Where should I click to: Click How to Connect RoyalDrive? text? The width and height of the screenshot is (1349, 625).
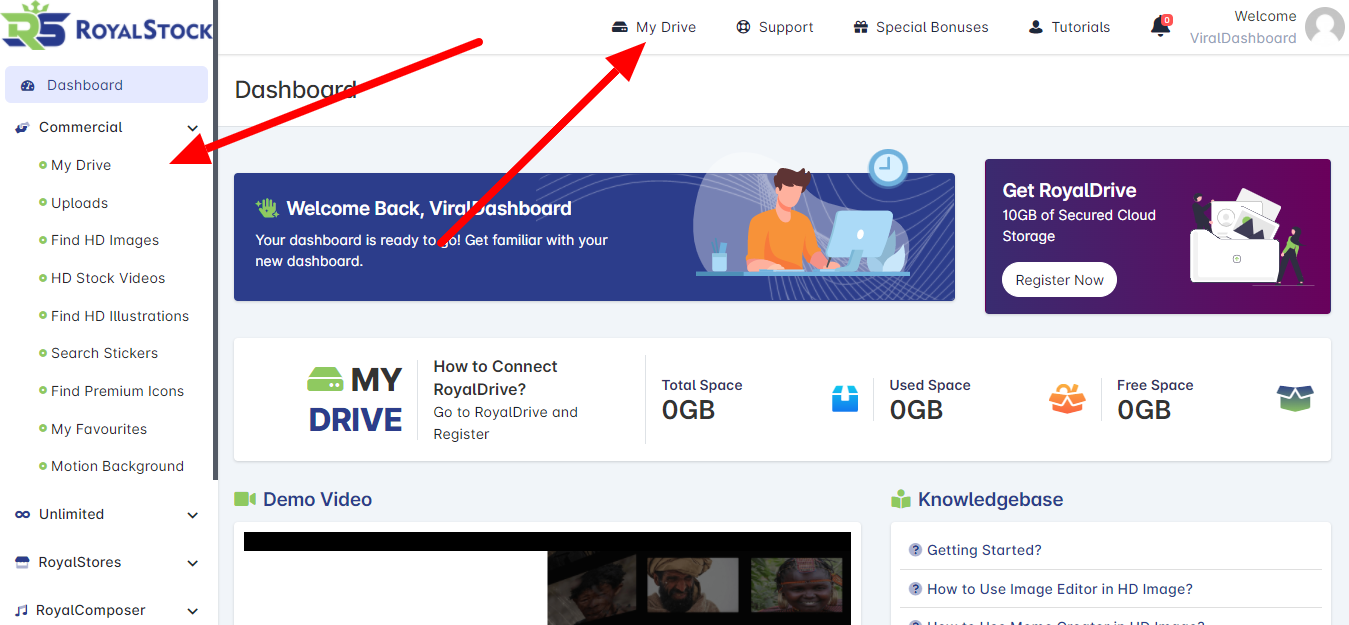496,377
